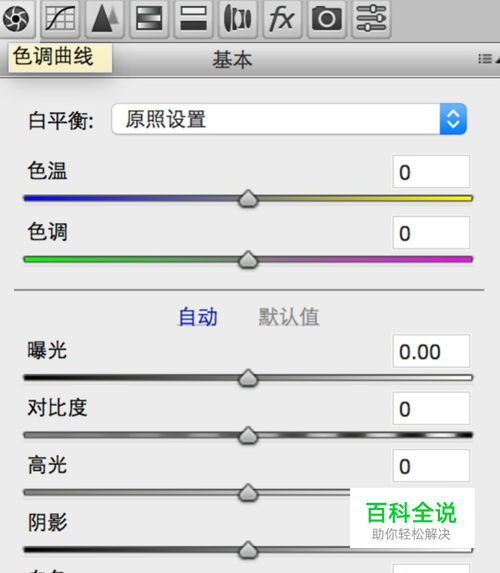Open the Basic panel aperture icon

pos(16,18)
